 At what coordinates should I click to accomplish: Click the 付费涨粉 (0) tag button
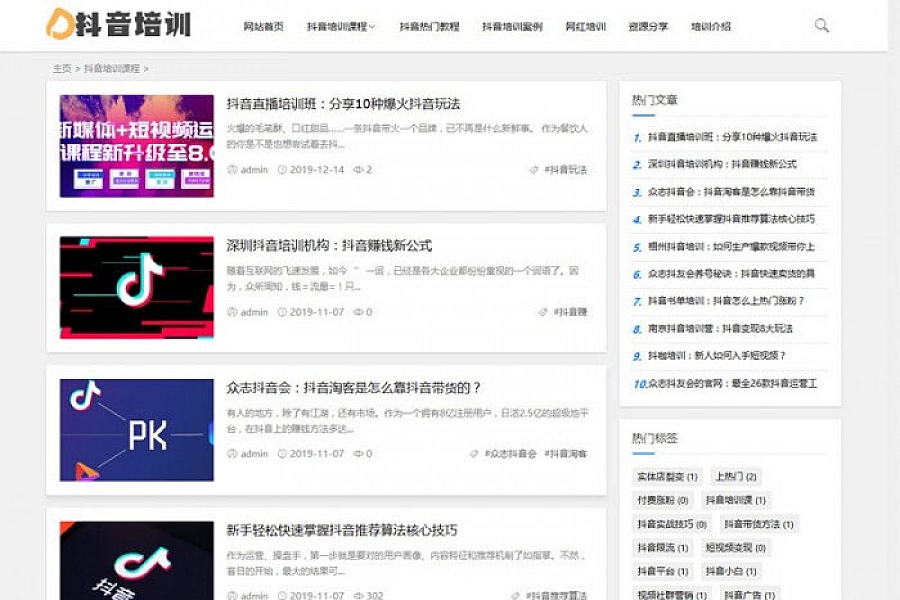click(x=662, y=500)
